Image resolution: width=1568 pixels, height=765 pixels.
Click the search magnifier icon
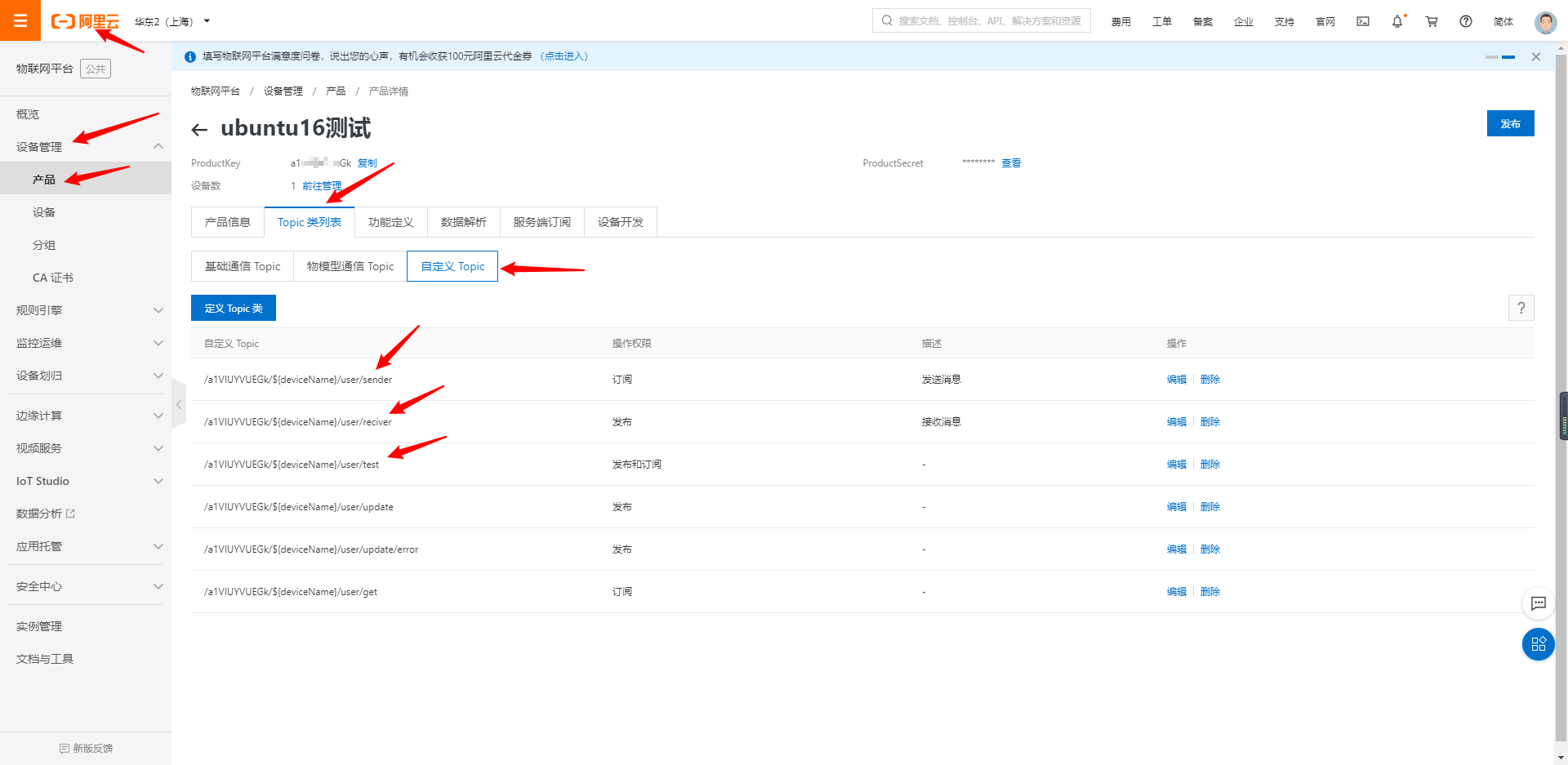(887, 20)
